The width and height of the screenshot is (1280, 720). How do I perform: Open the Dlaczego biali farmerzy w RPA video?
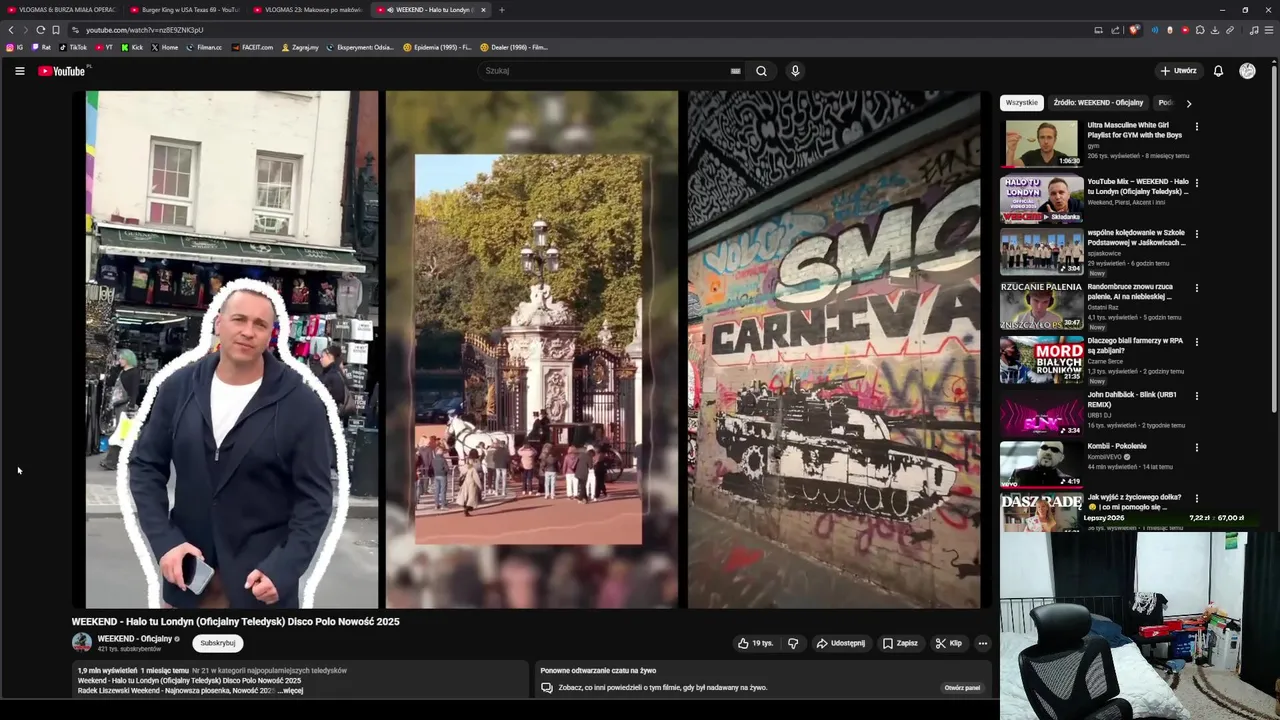click(1041, 360)
